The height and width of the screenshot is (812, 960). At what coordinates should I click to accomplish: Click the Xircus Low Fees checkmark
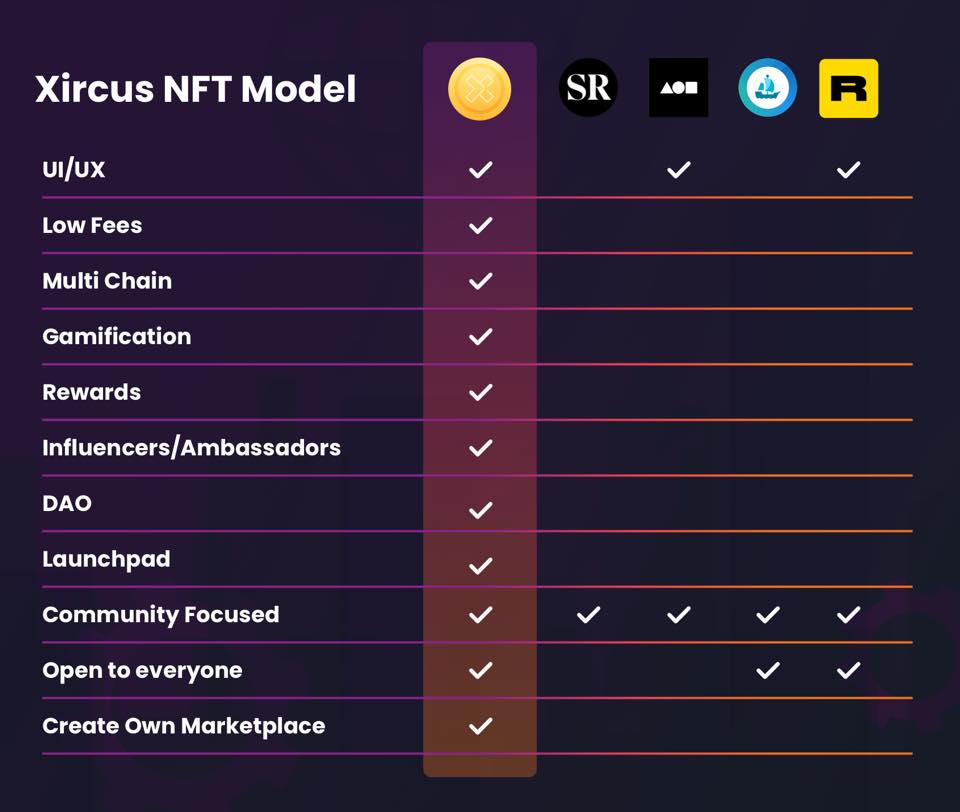pyautogui.click(x=480, y=225)
